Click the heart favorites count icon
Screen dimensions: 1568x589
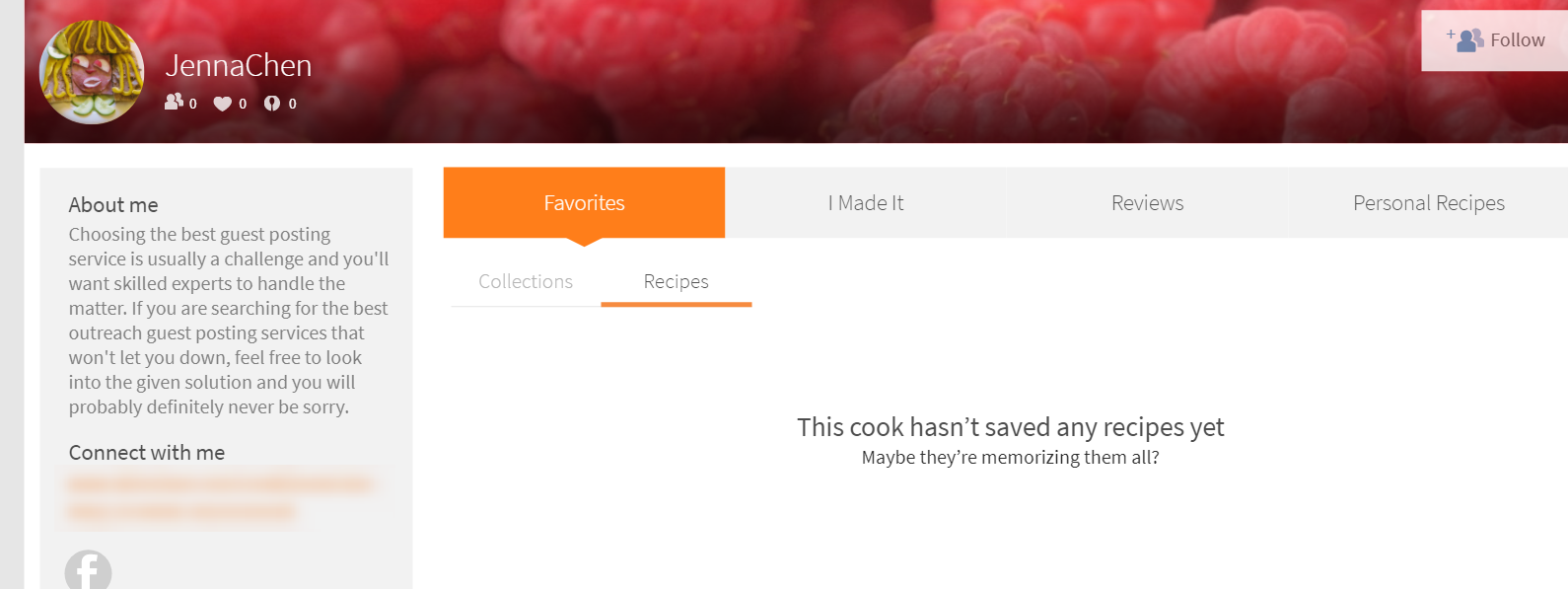point(223,104)
